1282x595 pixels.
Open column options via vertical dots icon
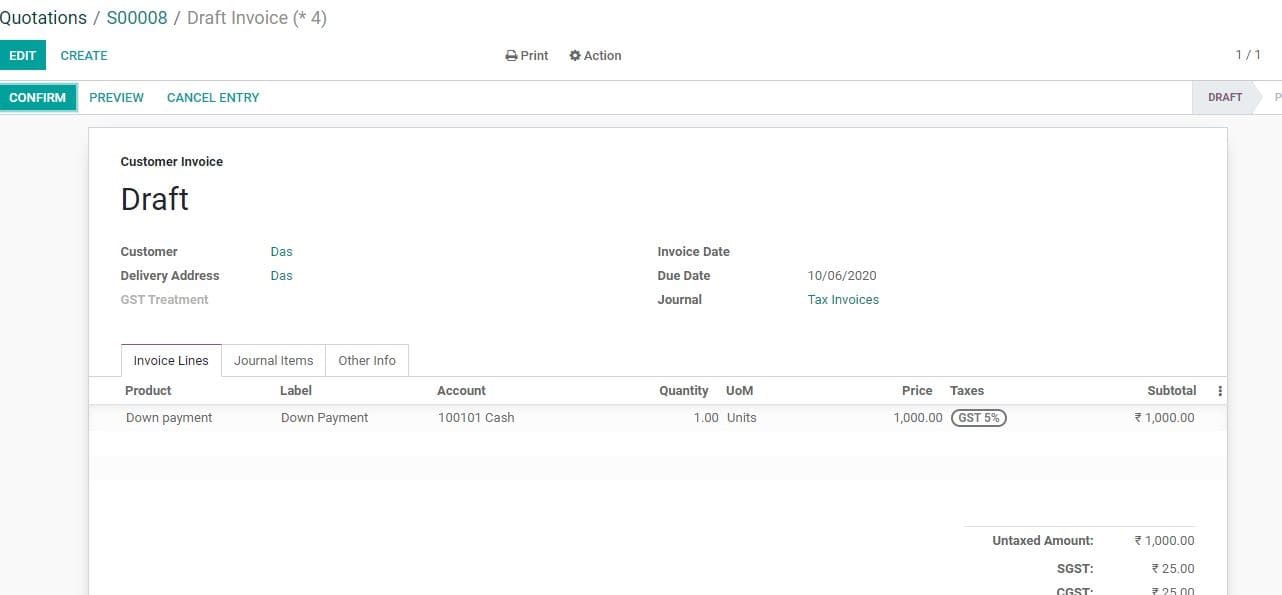1219,390
